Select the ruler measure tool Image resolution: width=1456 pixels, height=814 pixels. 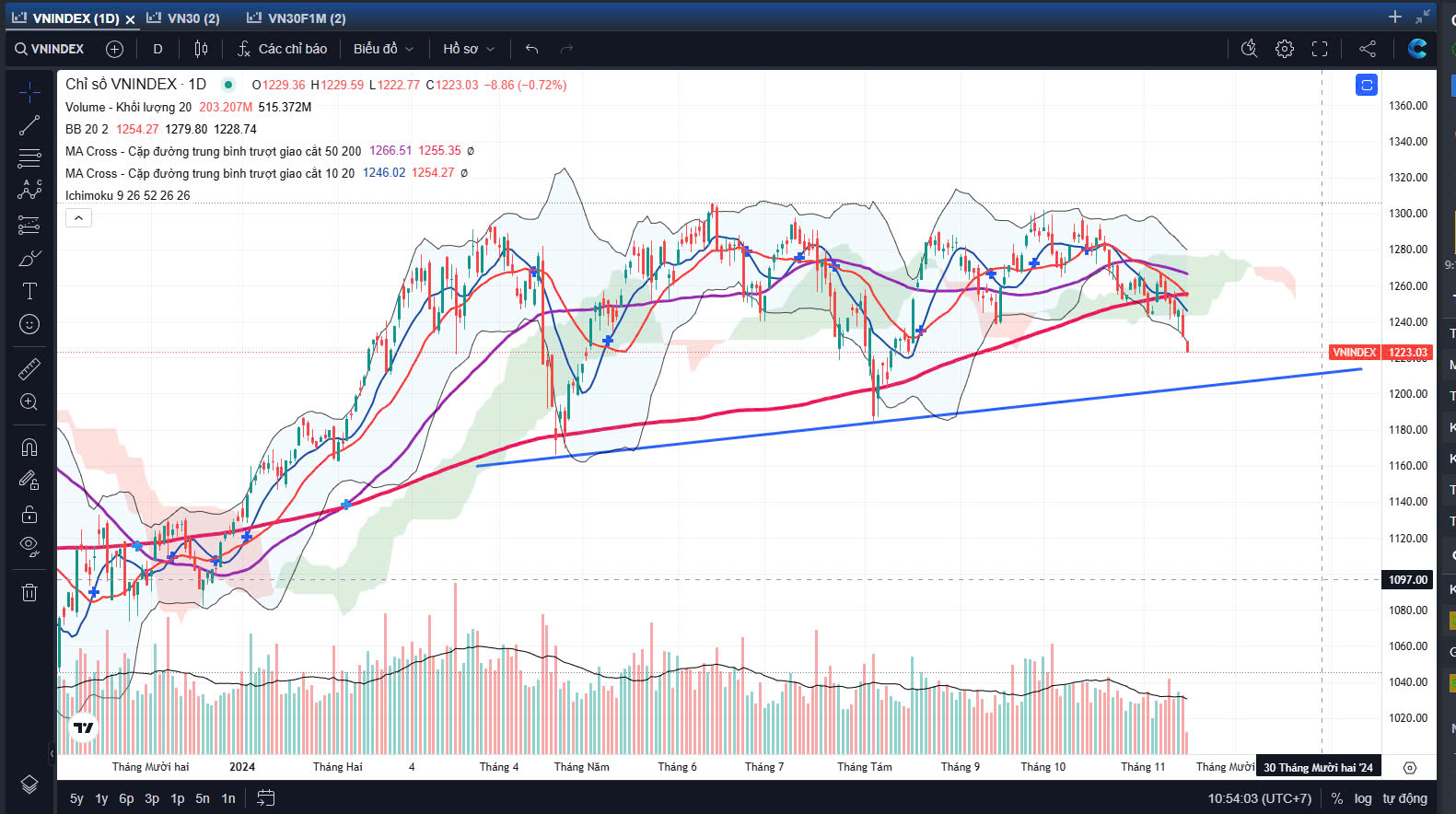click(29, 368)
